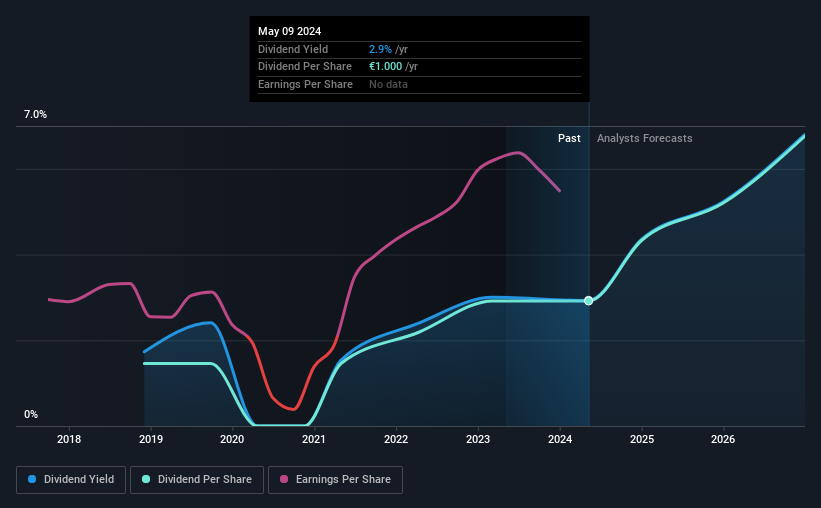Toggle the Dividend Yield legend button
The height and width of the screenshot is (508, 821).
tap(71, 480)
